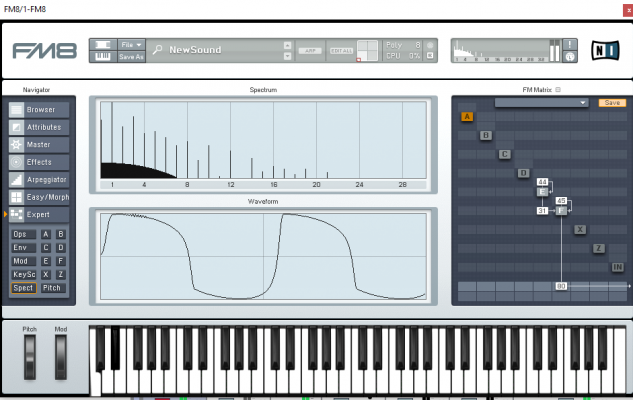633x400 pixels.
Task: Toggle the keyboard view icon in header
Action: tap(103, 57)
